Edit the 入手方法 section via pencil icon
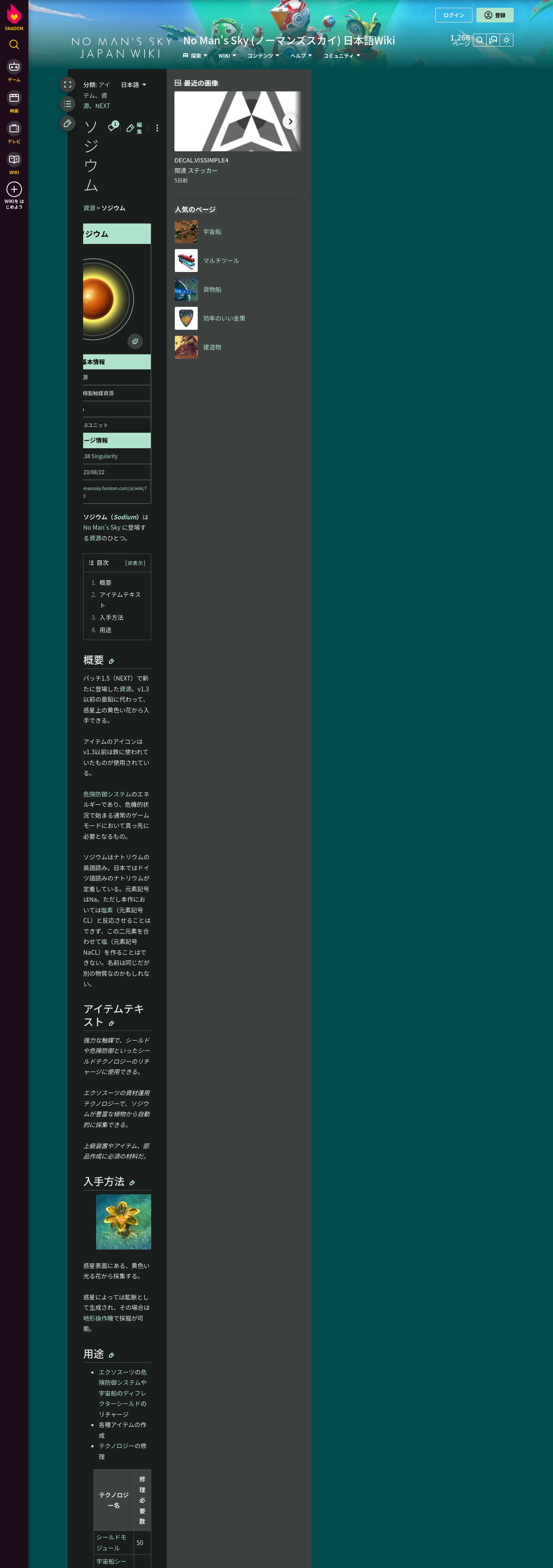553x1568 pixels. point(132,1182)
